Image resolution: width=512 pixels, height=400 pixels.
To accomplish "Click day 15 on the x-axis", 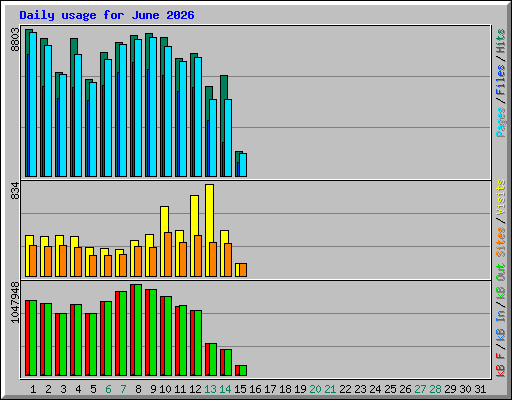I will click(x=240, y=389).
